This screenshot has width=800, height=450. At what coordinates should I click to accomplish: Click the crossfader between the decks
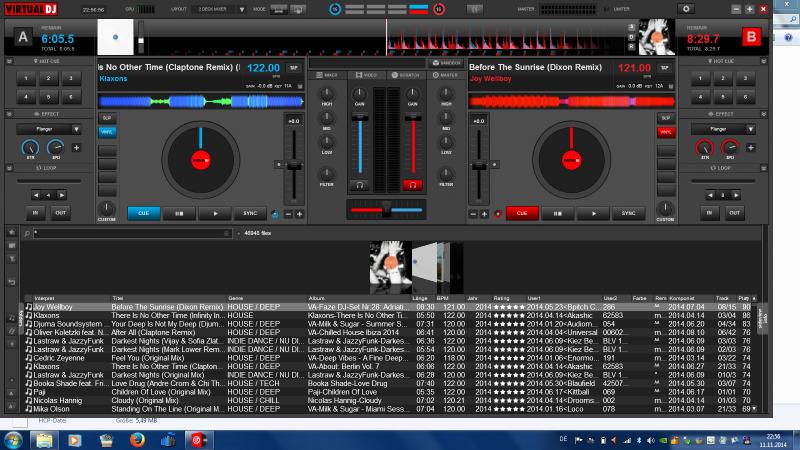click(386, 210)
